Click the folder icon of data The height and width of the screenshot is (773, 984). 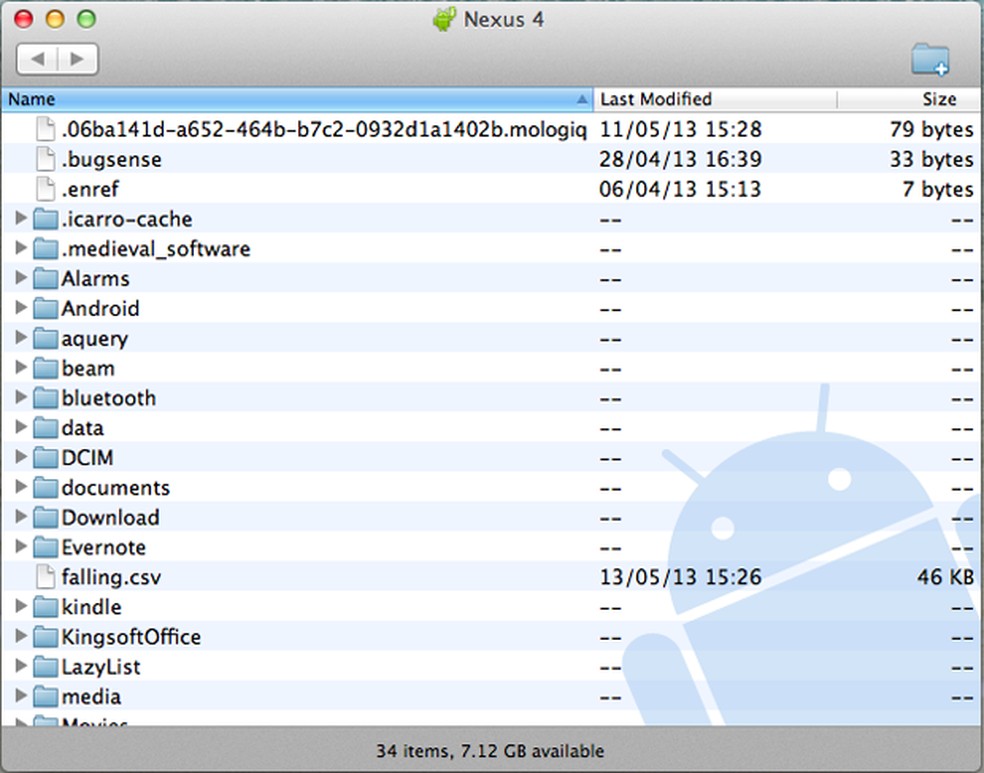pyautogui.click(x=45, y=428)
